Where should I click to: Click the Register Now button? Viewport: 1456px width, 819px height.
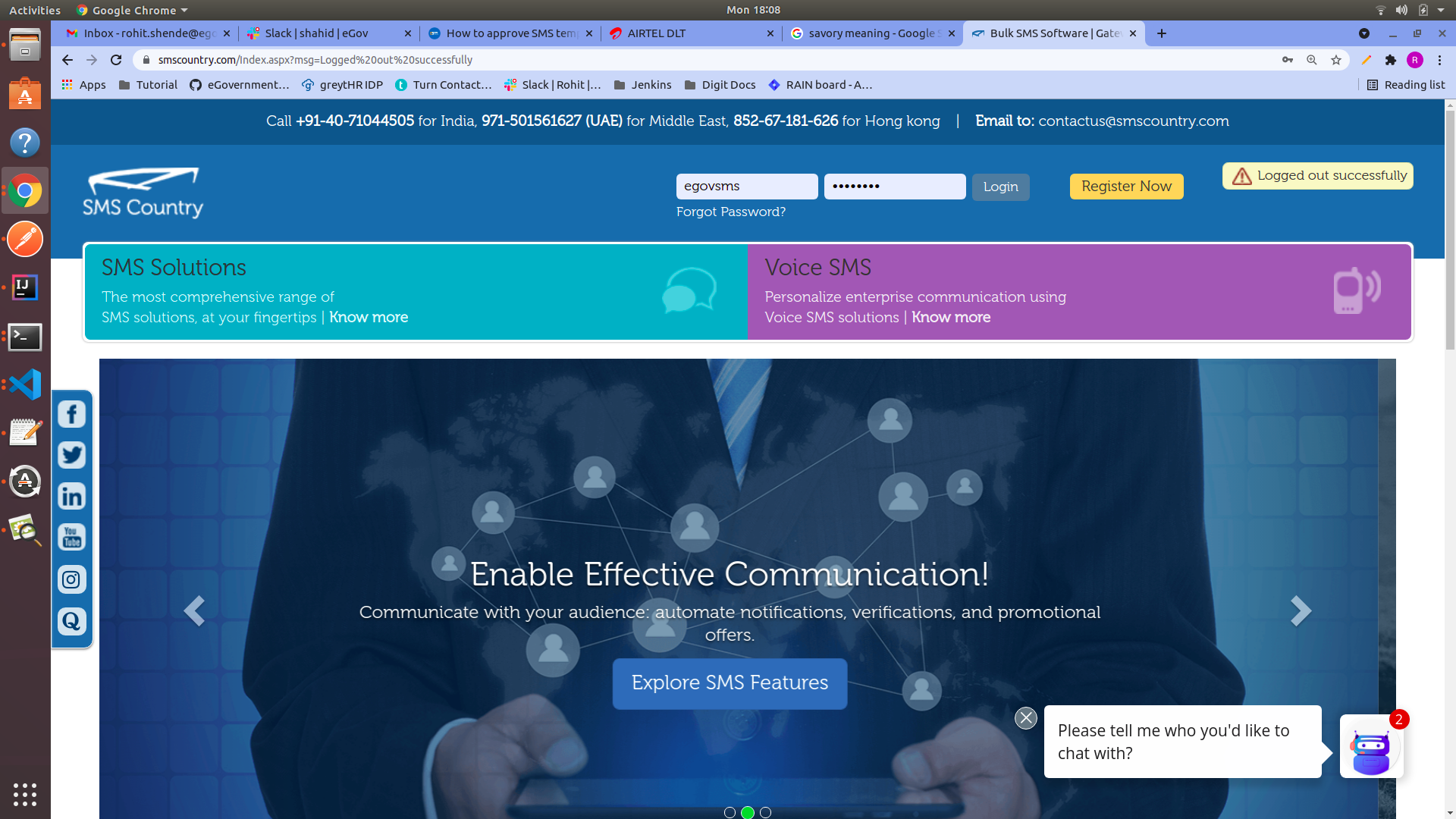click(1126, 187)
